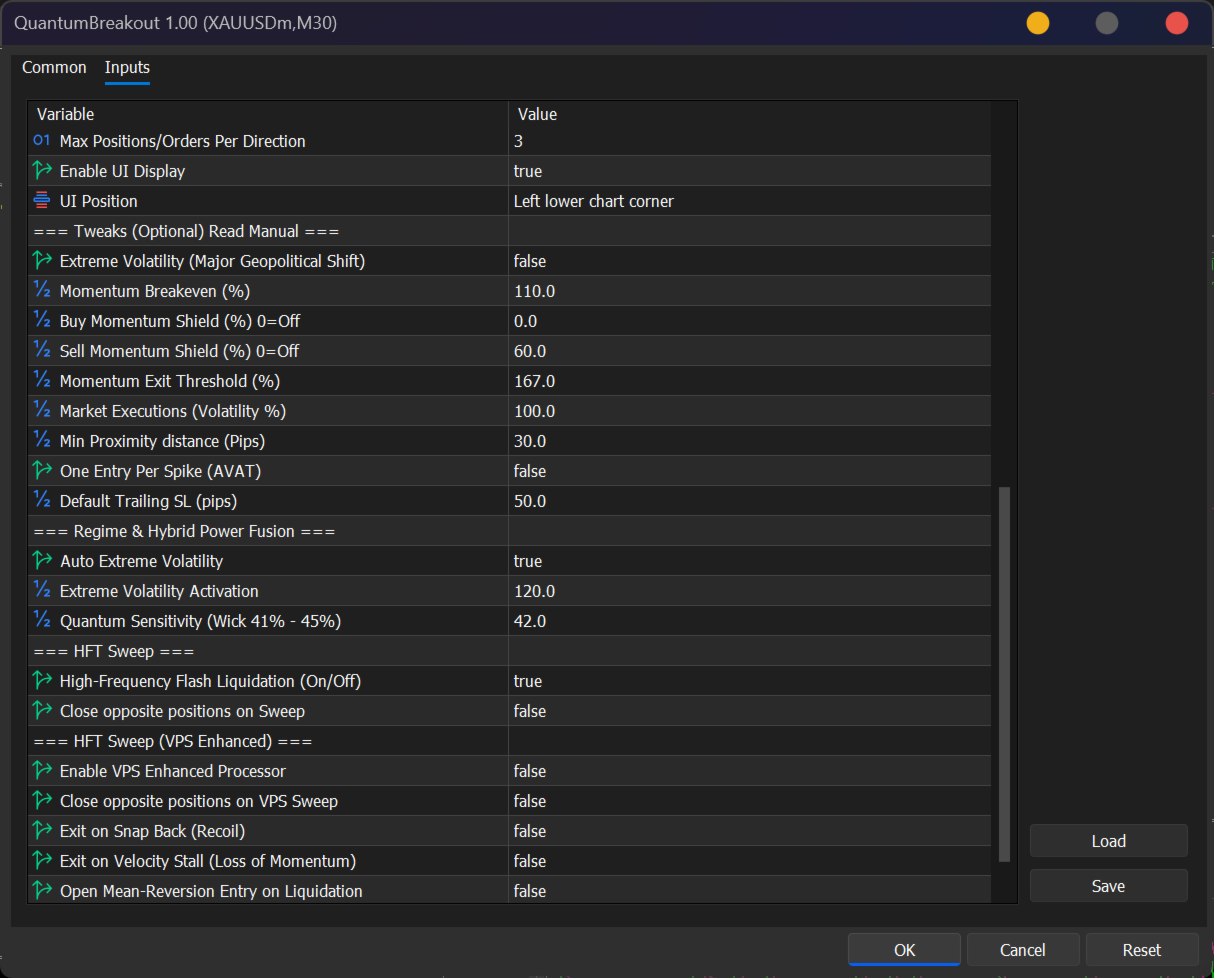Click the boolean arrow icon beside Enable UI Display
The width and height of the screenshot is (1214, 978).
(42, 171)
